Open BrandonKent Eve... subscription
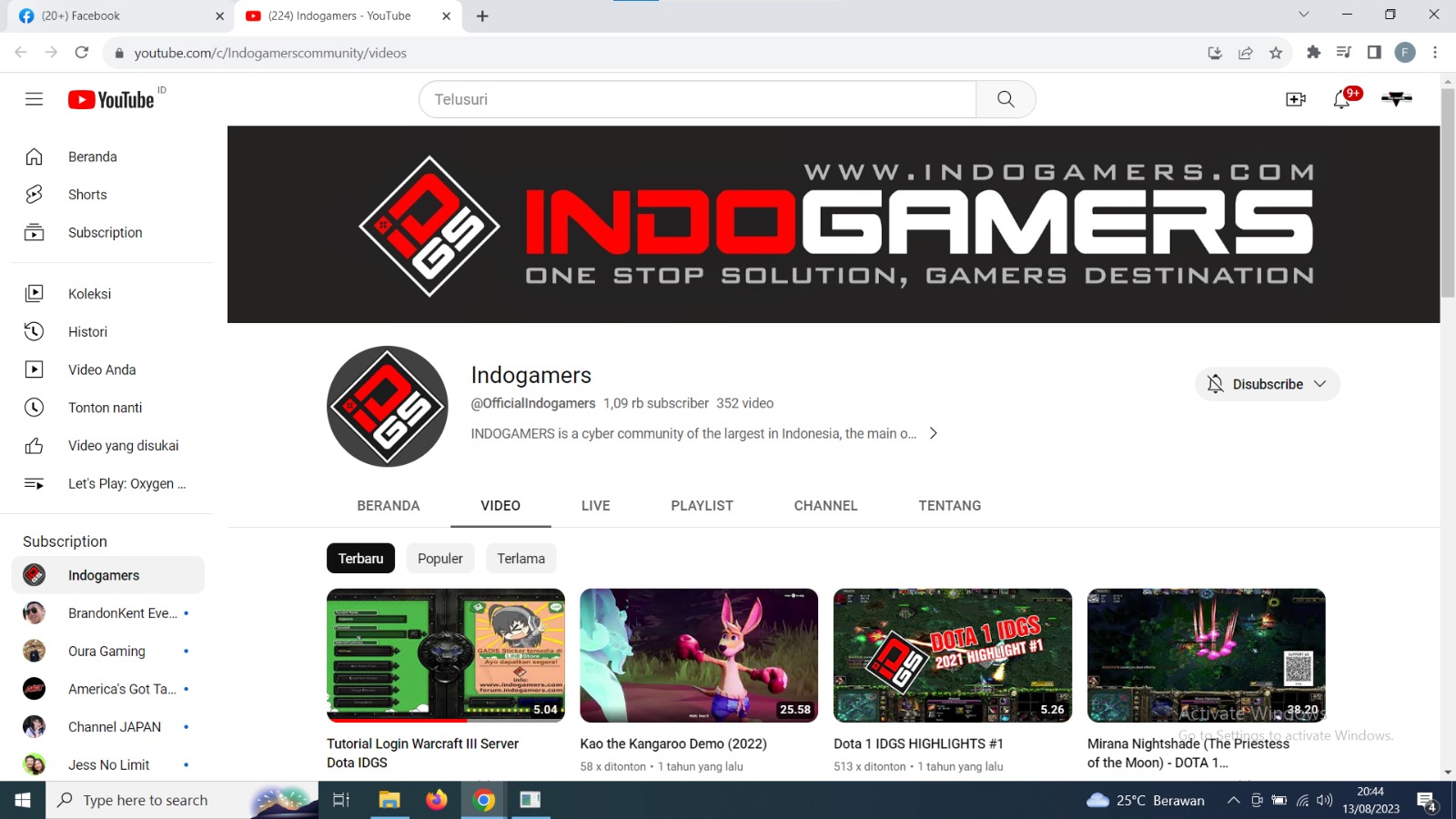The image size is (1456, 819). point(108,613)
